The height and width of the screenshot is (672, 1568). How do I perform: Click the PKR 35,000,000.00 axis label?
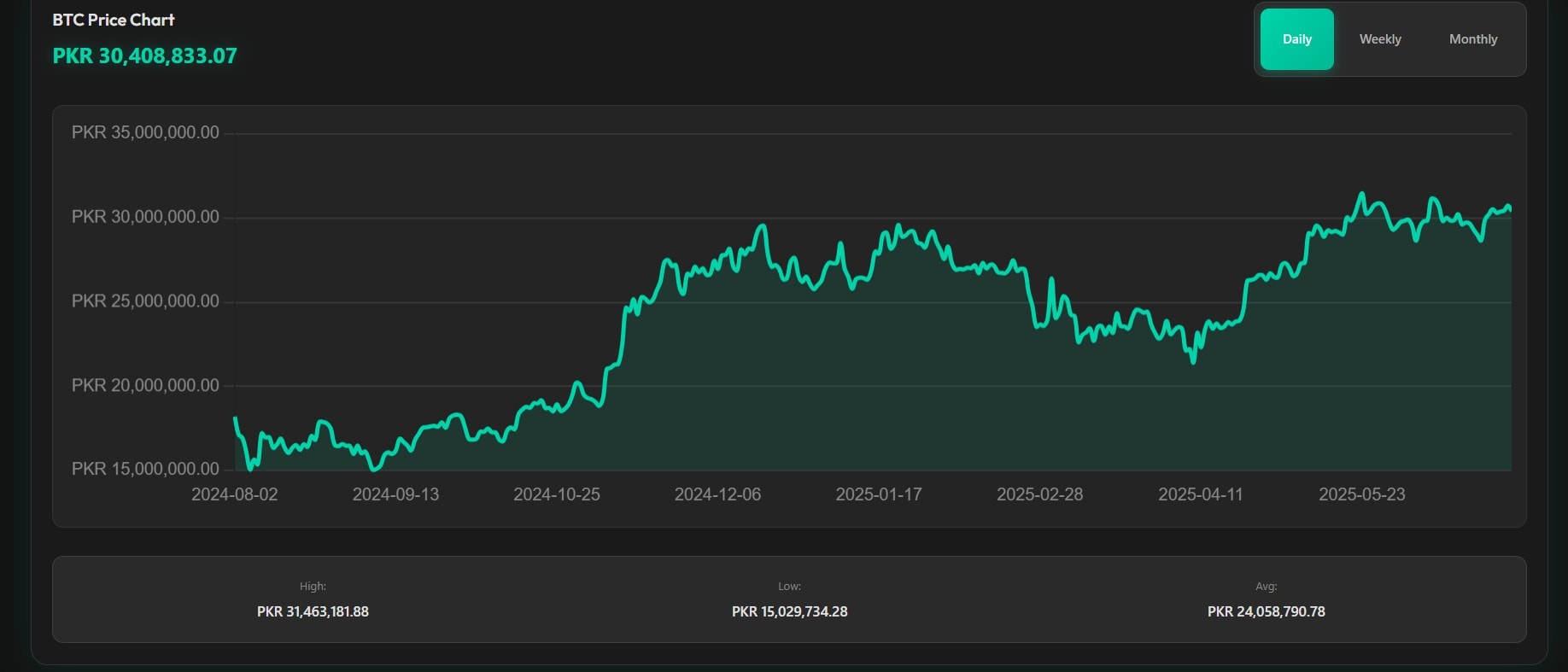[145, 132]
